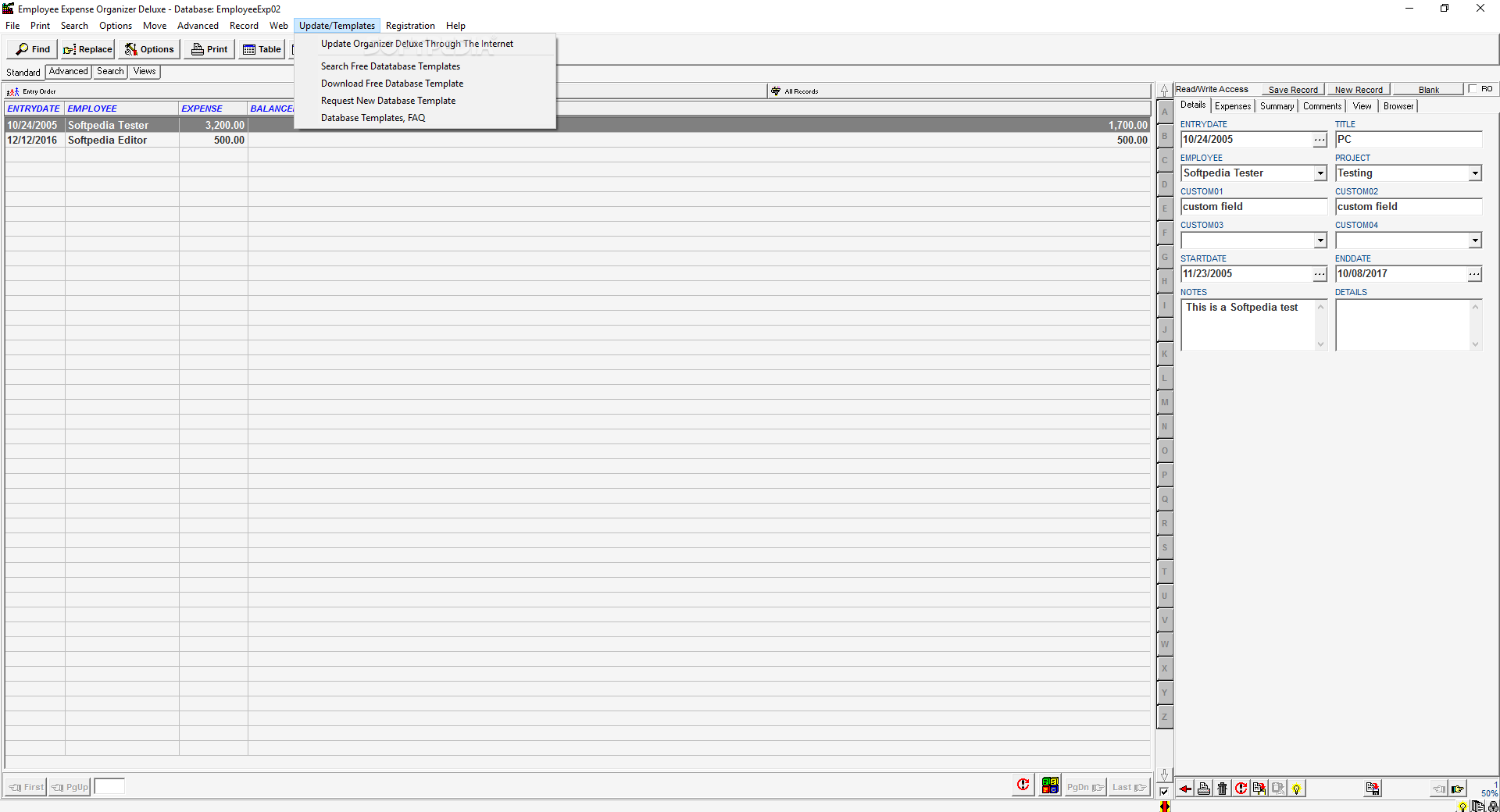Open the Expenses tab
Screen dimensions: 1500x812
(x=1233, y=106)
